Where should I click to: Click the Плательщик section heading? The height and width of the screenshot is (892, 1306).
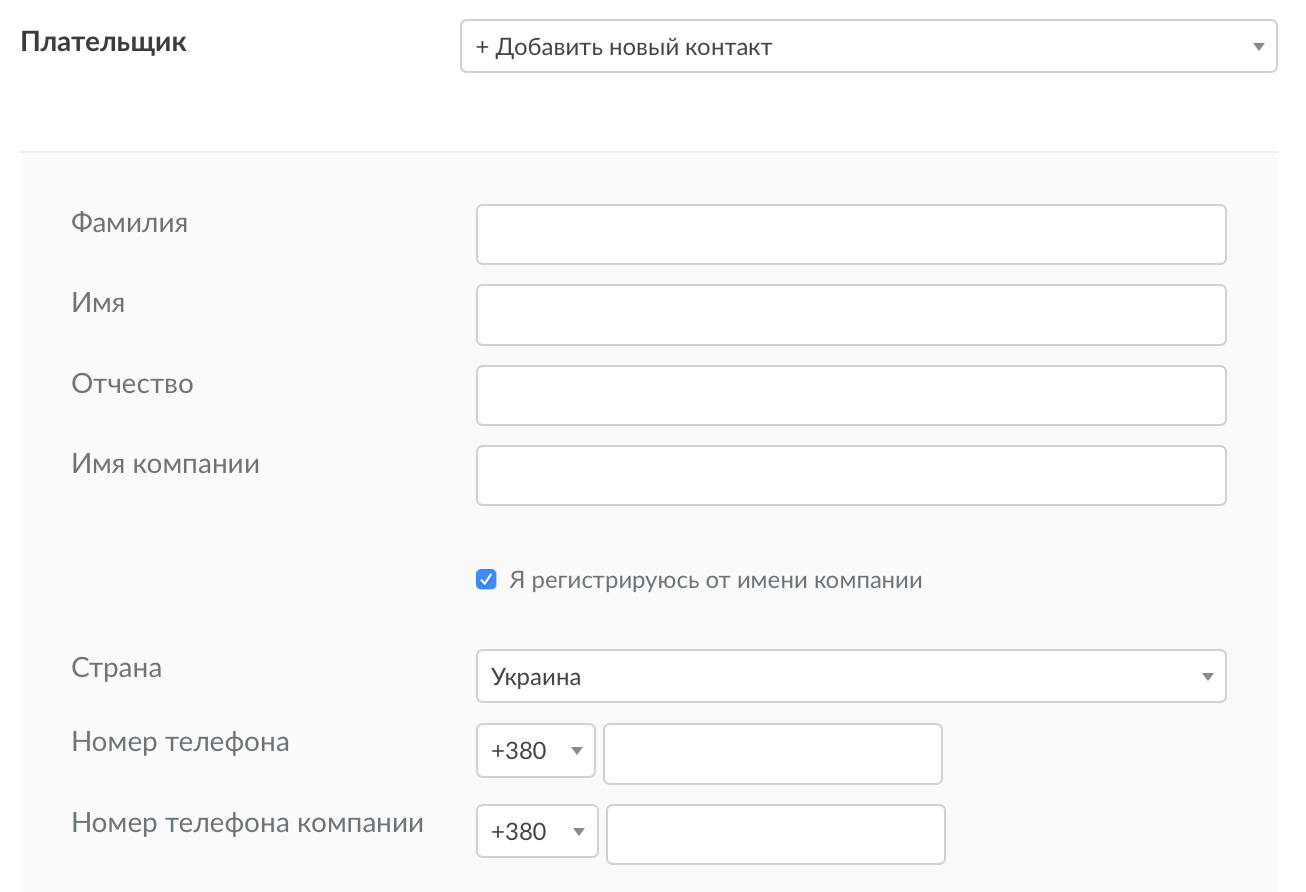point(103,43)
